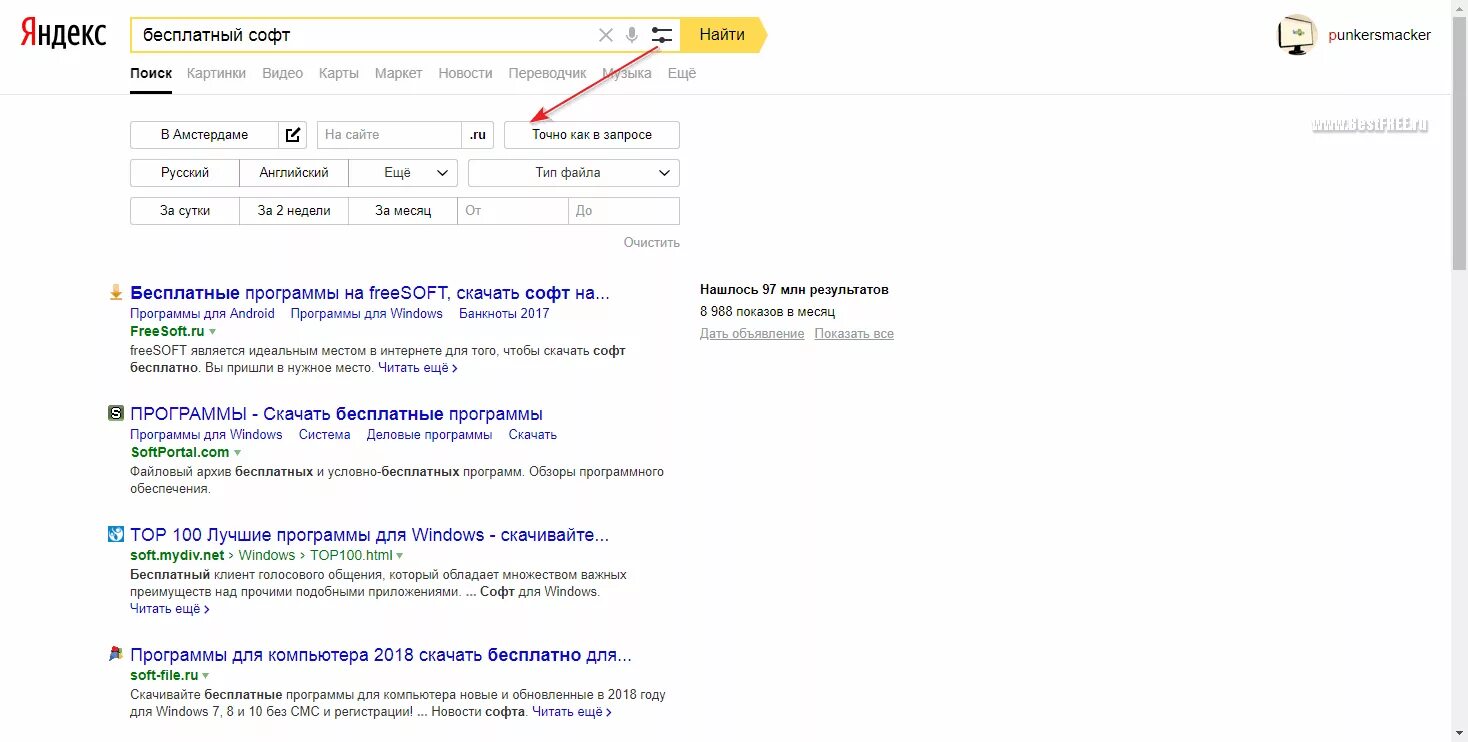
Task: Switch to the Карты tab
Action: pyautogui.click(x=339, y=73)
